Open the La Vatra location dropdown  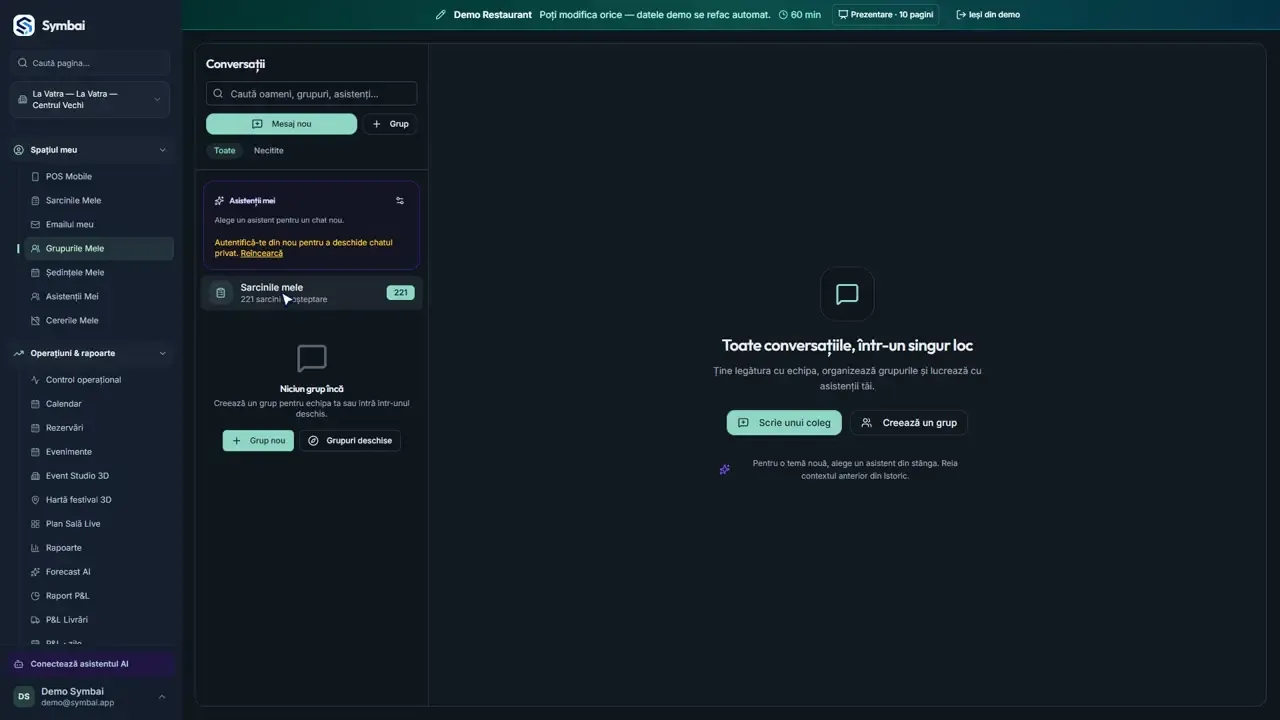pyautogui.click(x=90, y=100)
